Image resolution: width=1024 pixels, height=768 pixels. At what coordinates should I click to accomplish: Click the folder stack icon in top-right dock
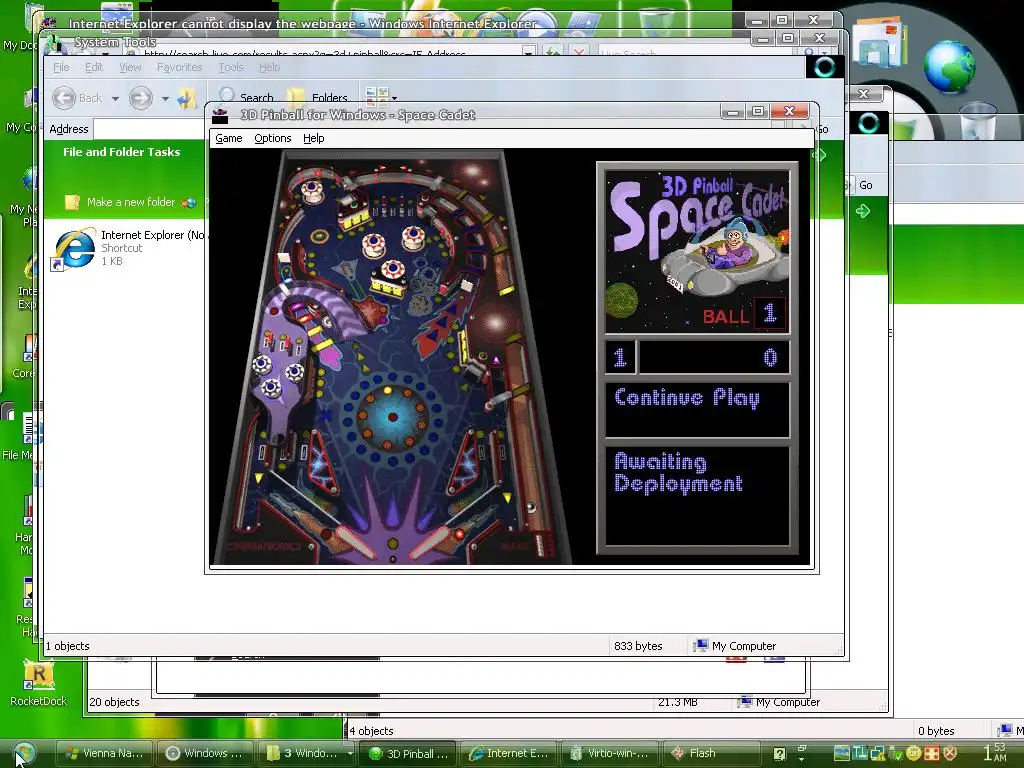(x=880, y=41)
